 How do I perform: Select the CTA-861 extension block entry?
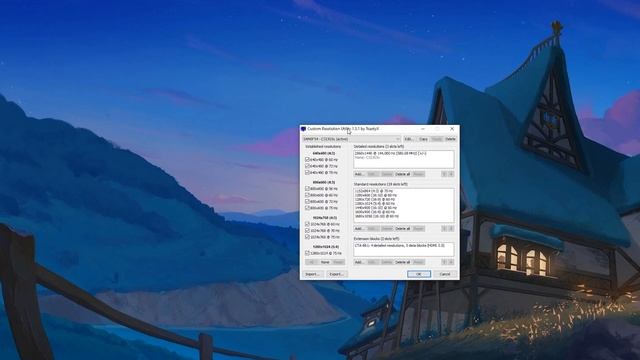(x=400, y=245)
